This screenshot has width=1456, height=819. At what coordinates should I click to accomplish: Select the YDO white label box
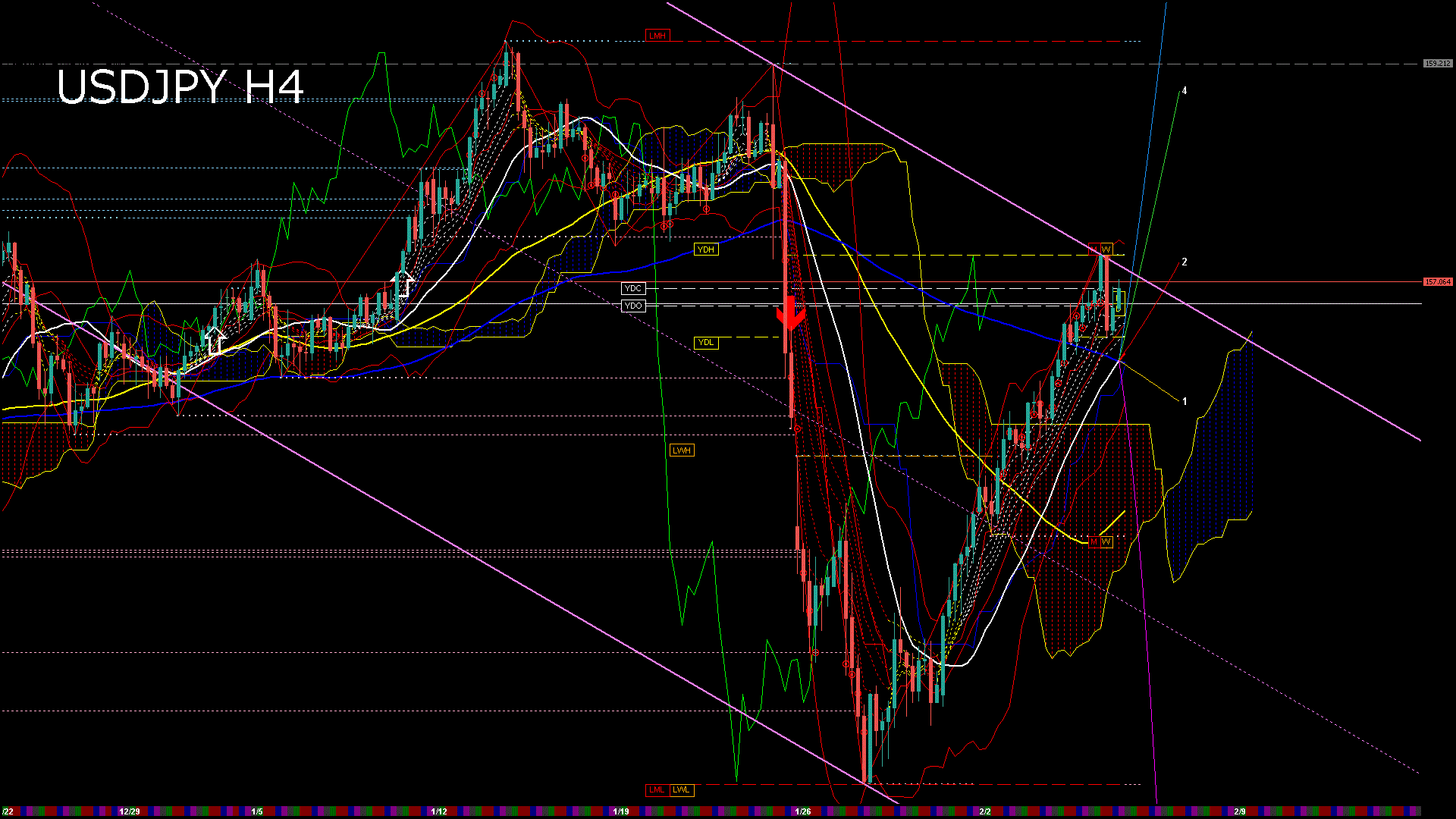point(632,306)
